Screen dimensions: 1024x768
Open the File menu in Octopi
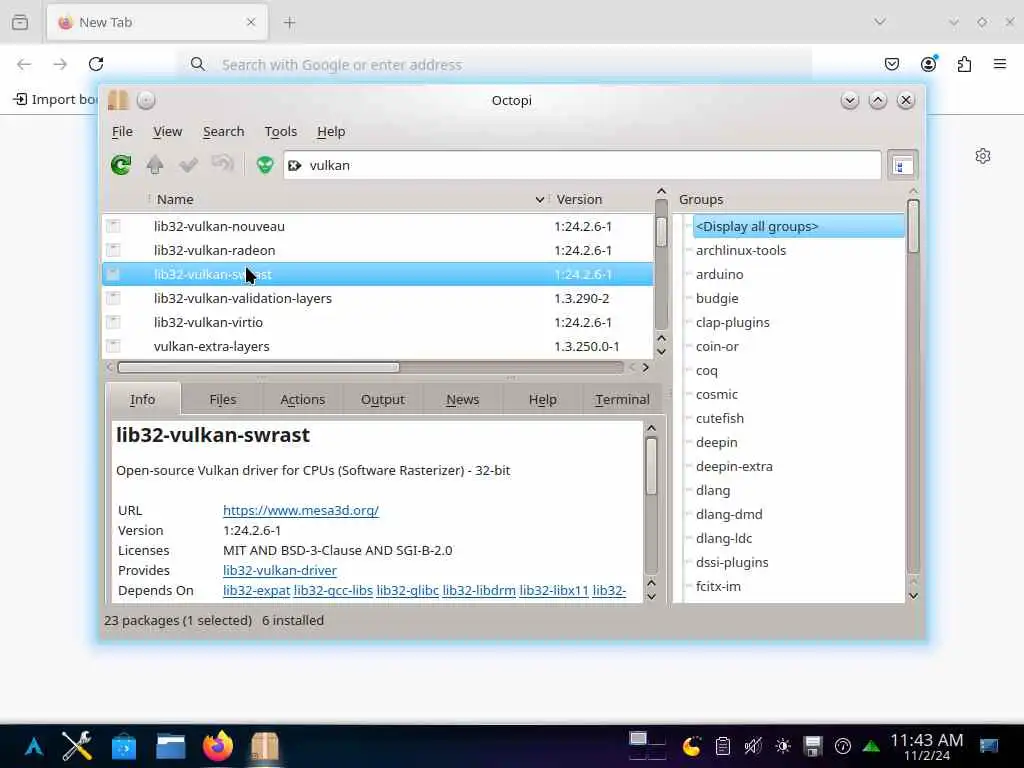[122, 131]
